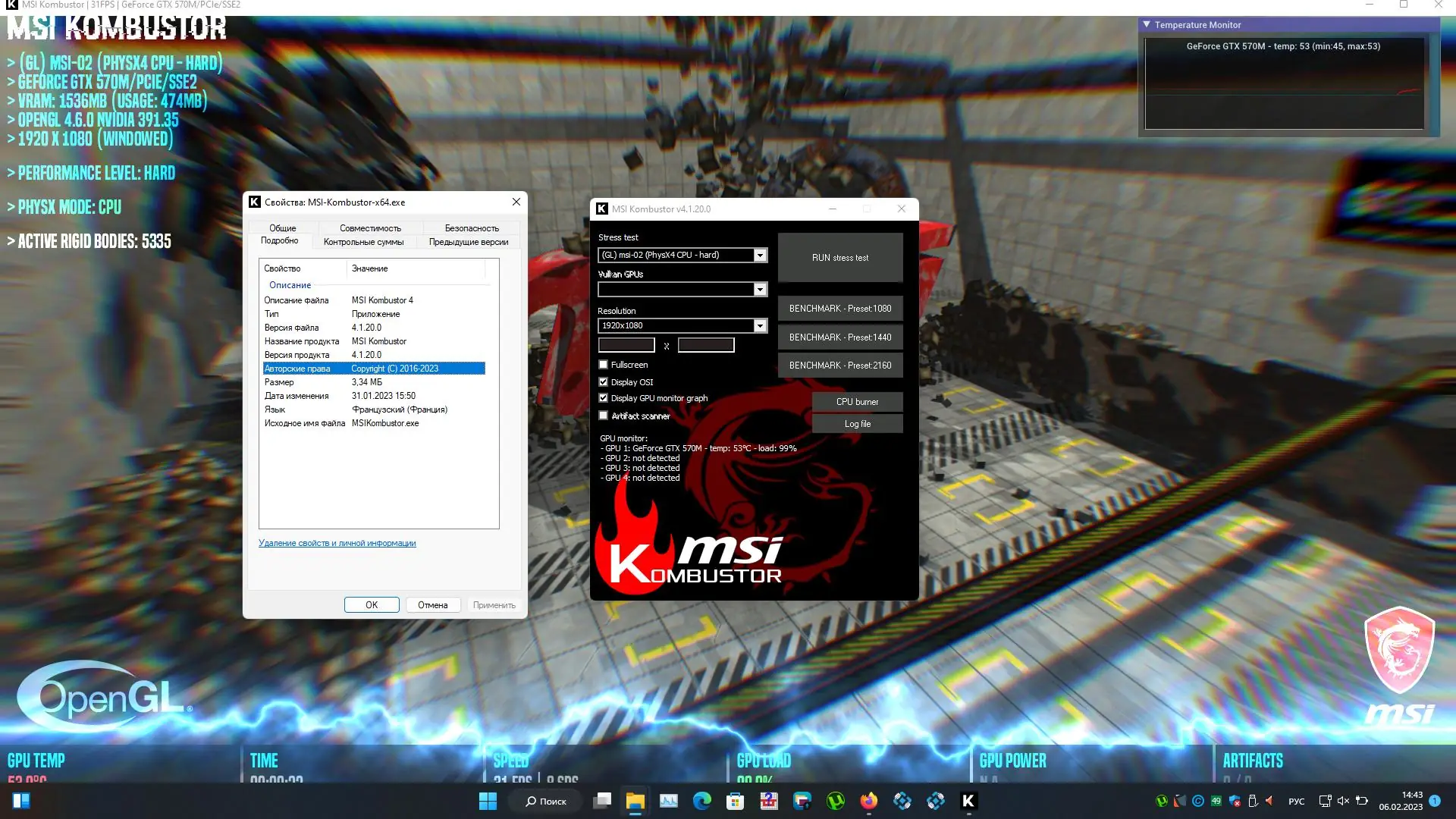Expand the Vulkan GPUs dropdown
This screenshot has width=1456, height=819.
(760, 290)
